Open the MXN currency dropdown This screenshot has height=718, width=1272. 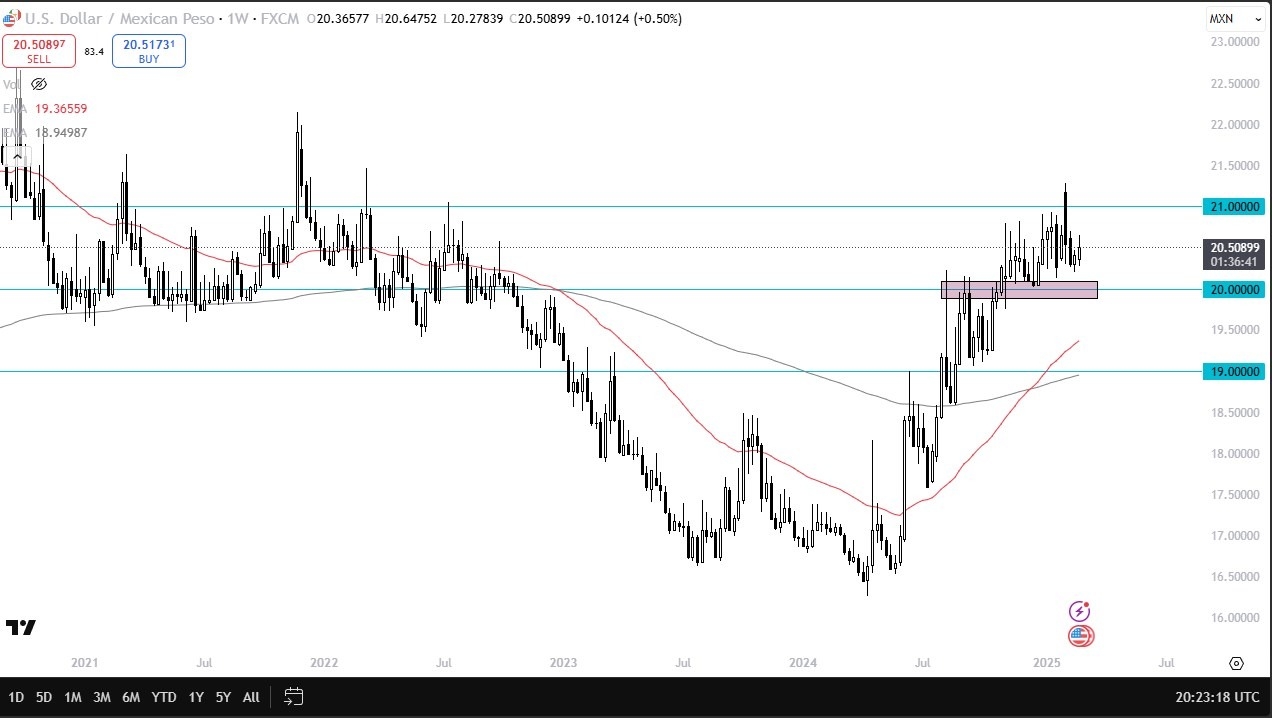click(1235, 18)
